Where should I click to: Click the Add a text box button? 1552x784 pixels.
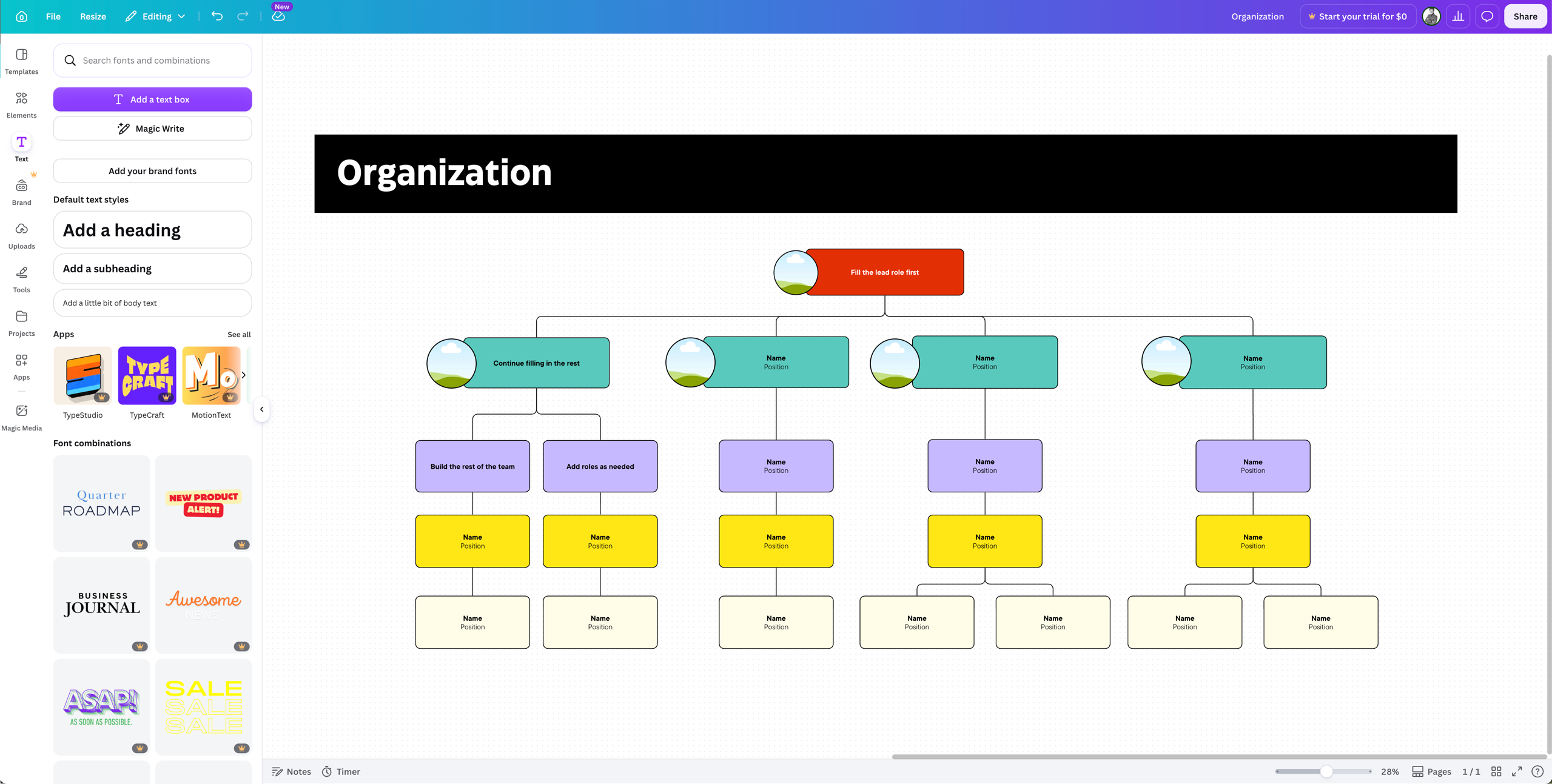click(x=153, y=99)
